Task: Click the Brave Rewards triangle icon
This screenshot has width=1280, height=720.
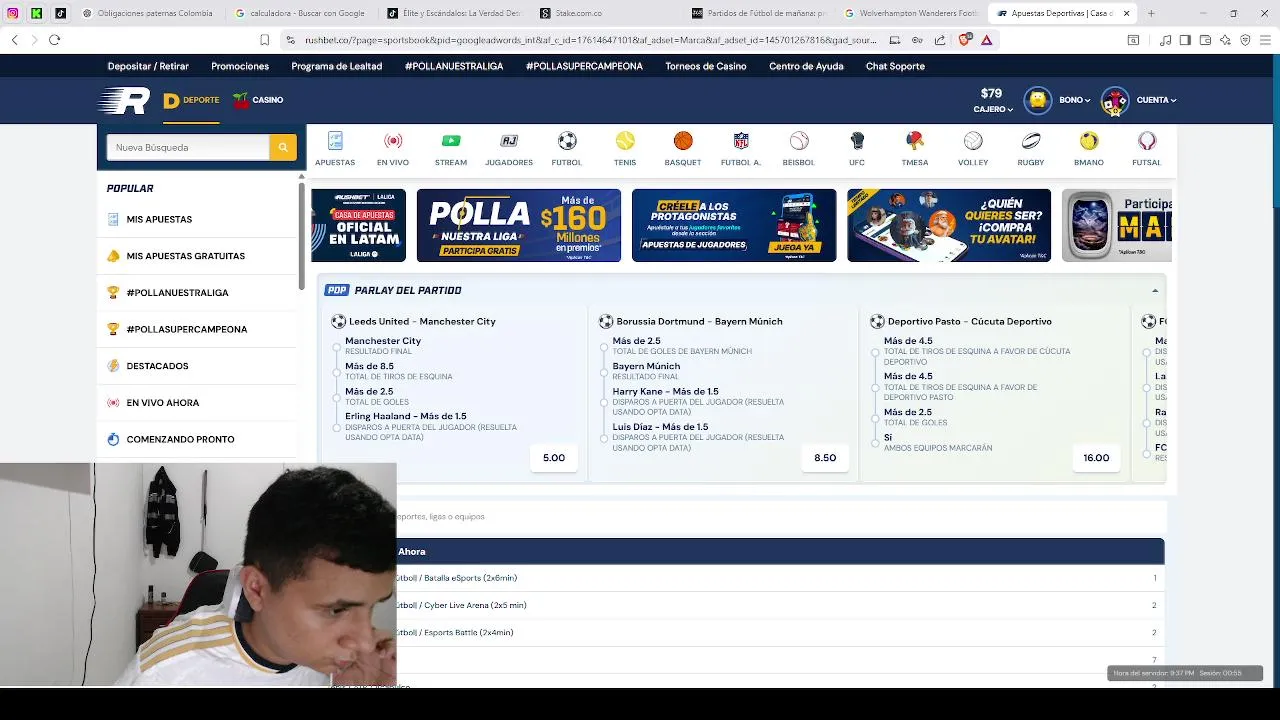Action: click(x=987, y=40)
